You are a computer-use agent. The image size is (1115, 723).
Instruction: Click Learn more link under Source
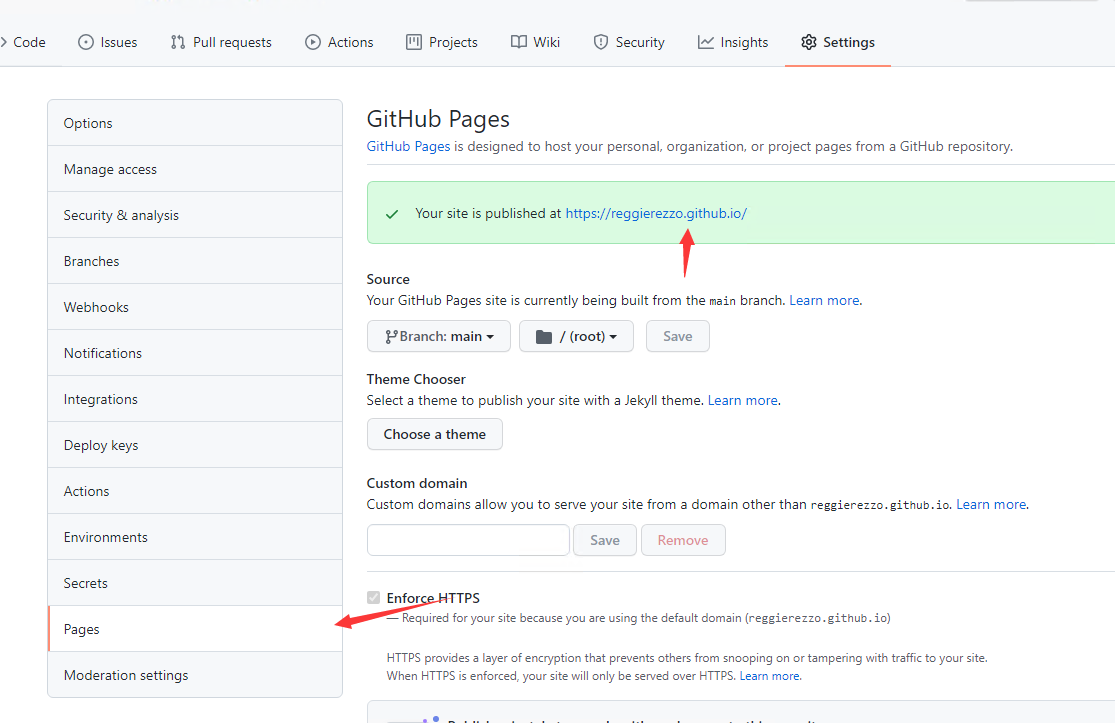[x=824, y=301]
